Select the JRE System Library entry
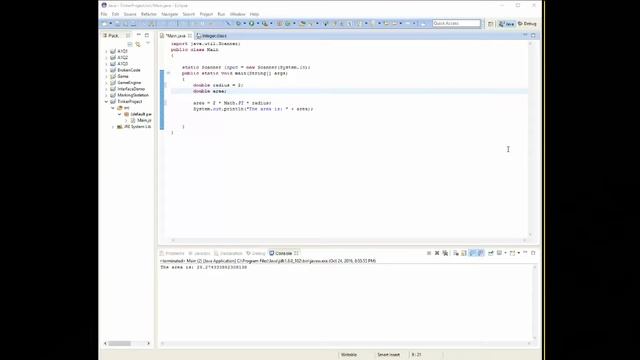The width and height of the screenshot is (640, 360). [x=134, y=127]
